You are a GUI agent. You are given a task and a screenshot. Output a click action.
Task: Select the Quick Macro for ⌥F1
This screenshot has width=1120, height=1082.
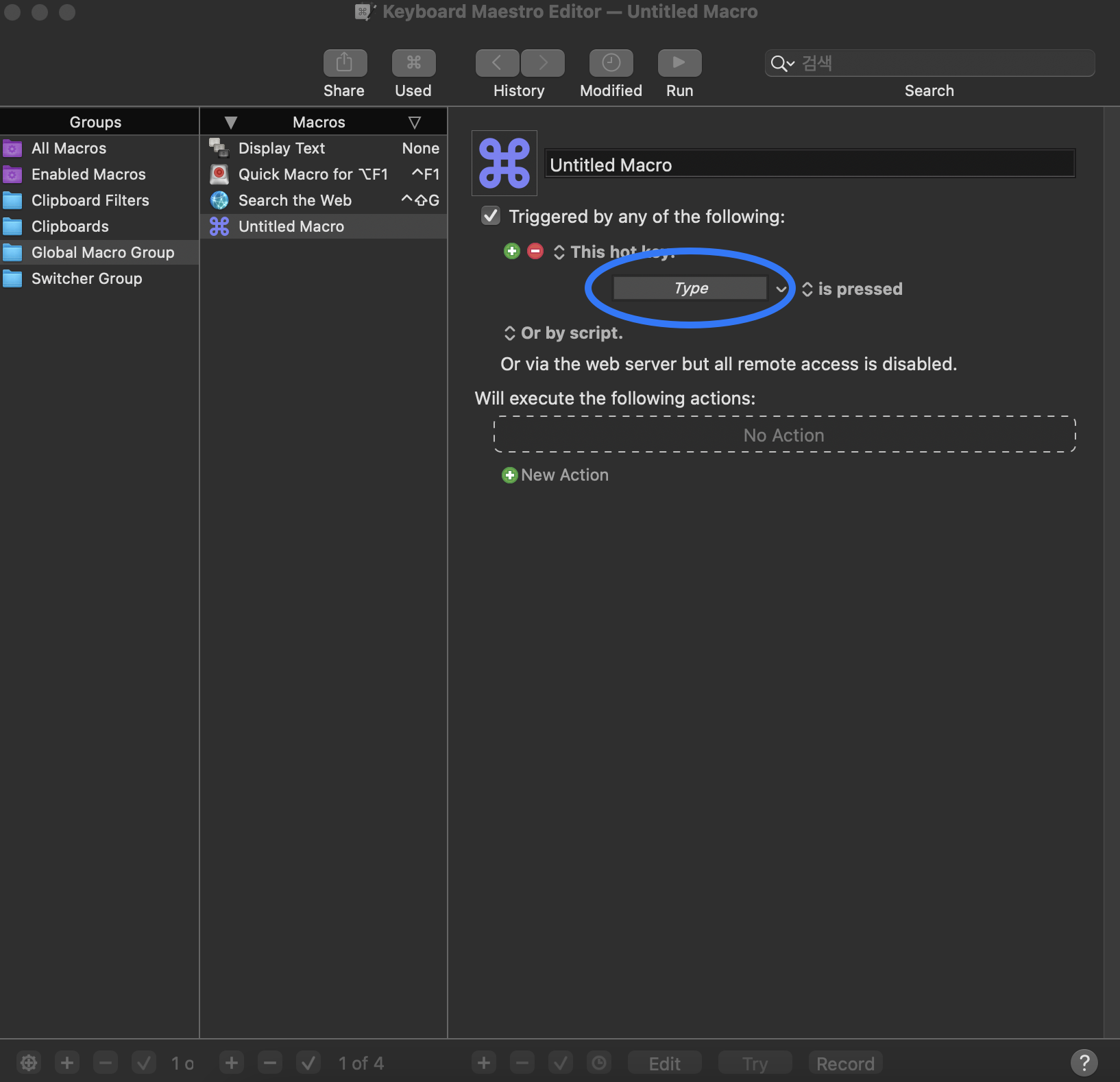324,174
